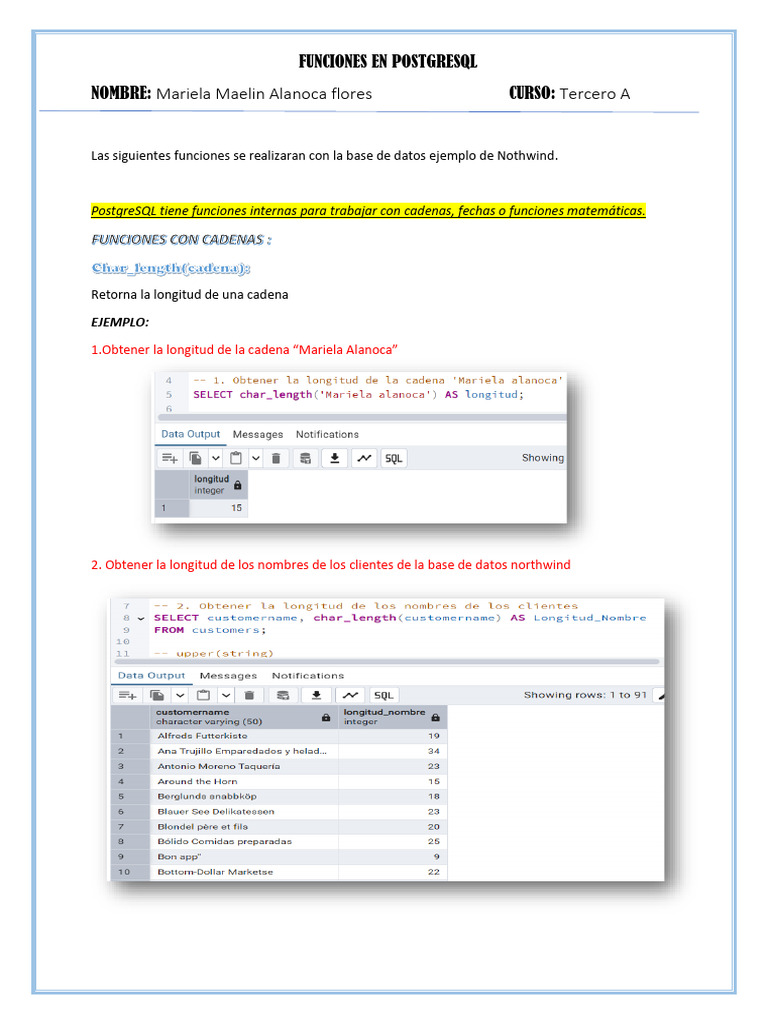Screen dimensions: 768x1024
Task: Click row number 10 in customers result grid
Action: click(130, 872)
